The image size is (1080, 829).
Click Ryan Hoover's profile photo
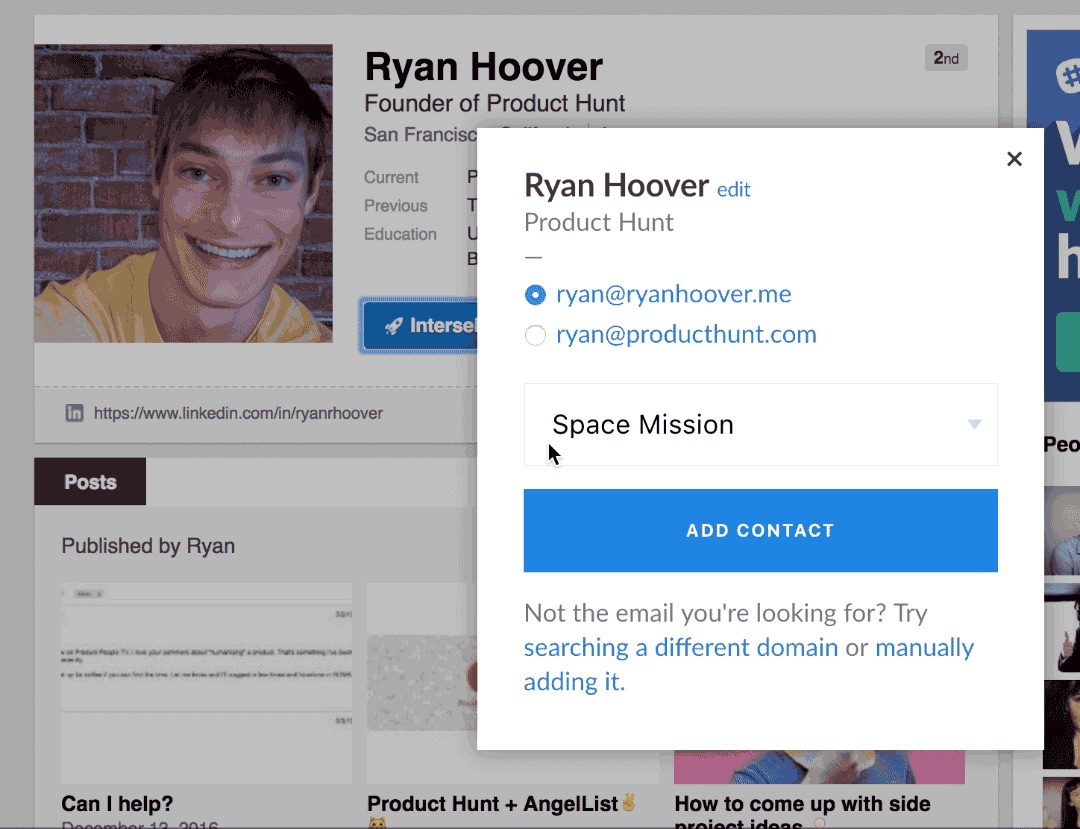tap(183, 193)
